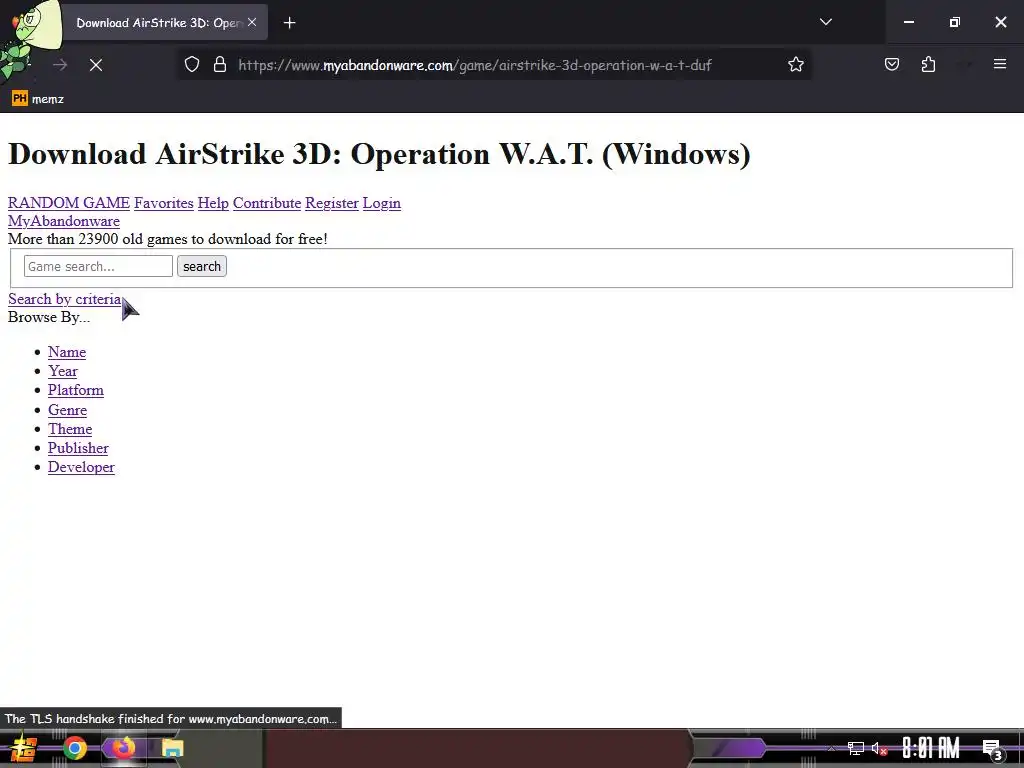Open the RANDOM GAME link
This screenshot has width=1024, height=768.
coord(69,203)
